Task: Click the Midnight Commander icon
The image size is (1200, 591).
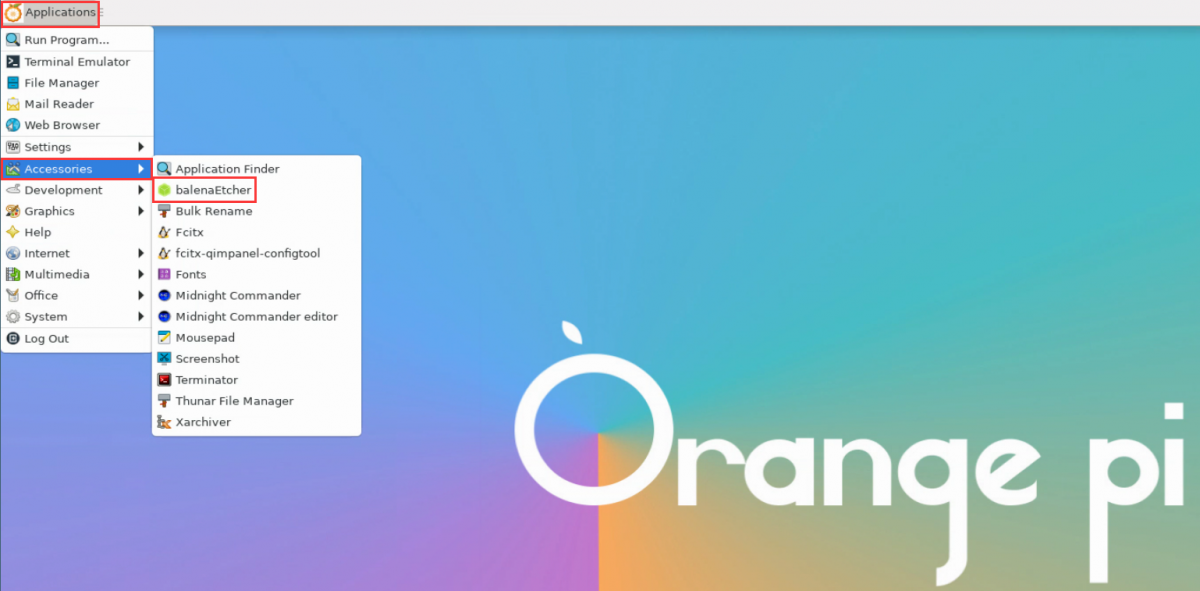Action: 165,295
